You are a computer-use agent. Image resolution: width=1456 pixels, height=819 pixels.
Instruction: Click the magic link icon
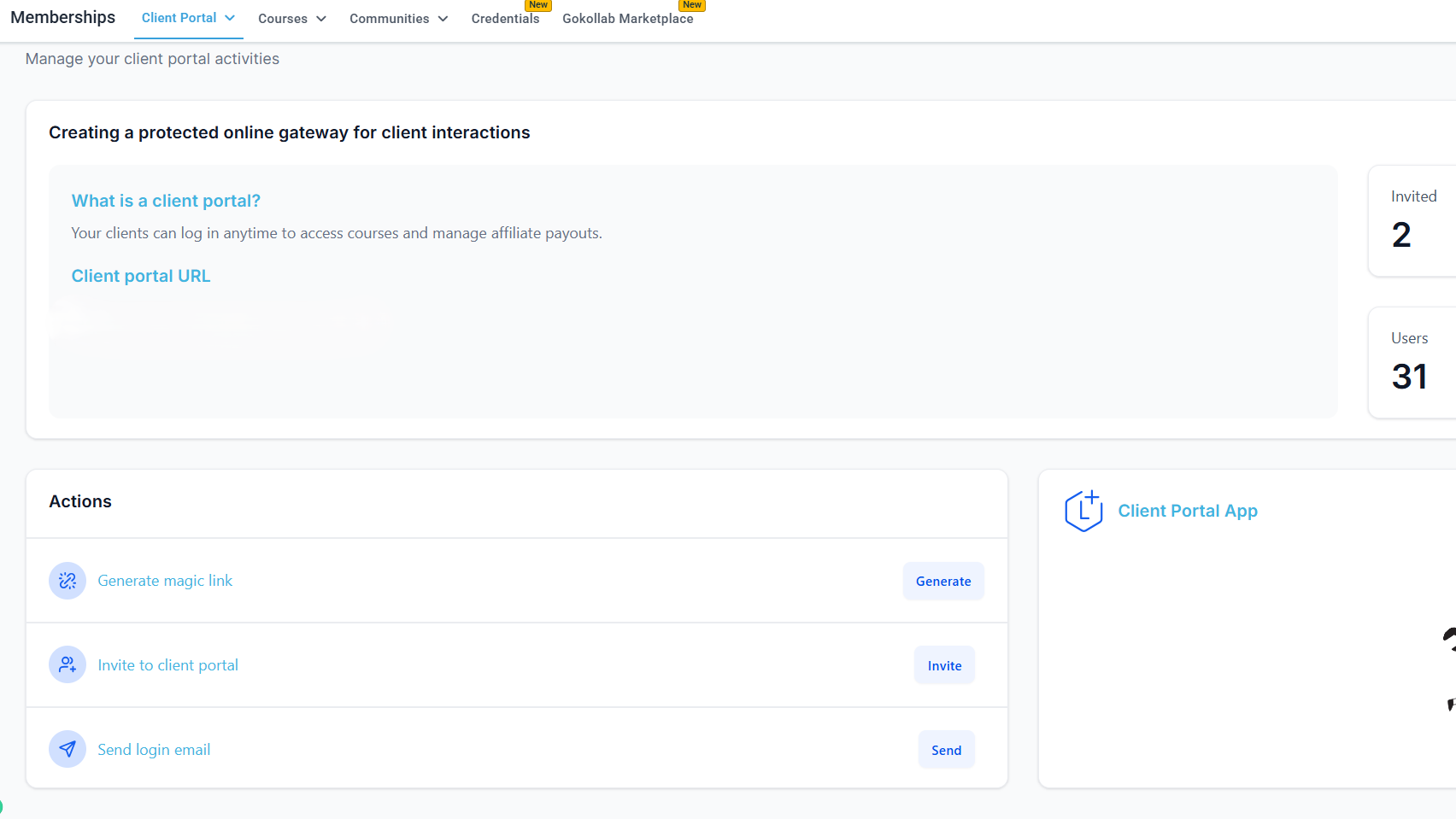[x=68, y=581]
